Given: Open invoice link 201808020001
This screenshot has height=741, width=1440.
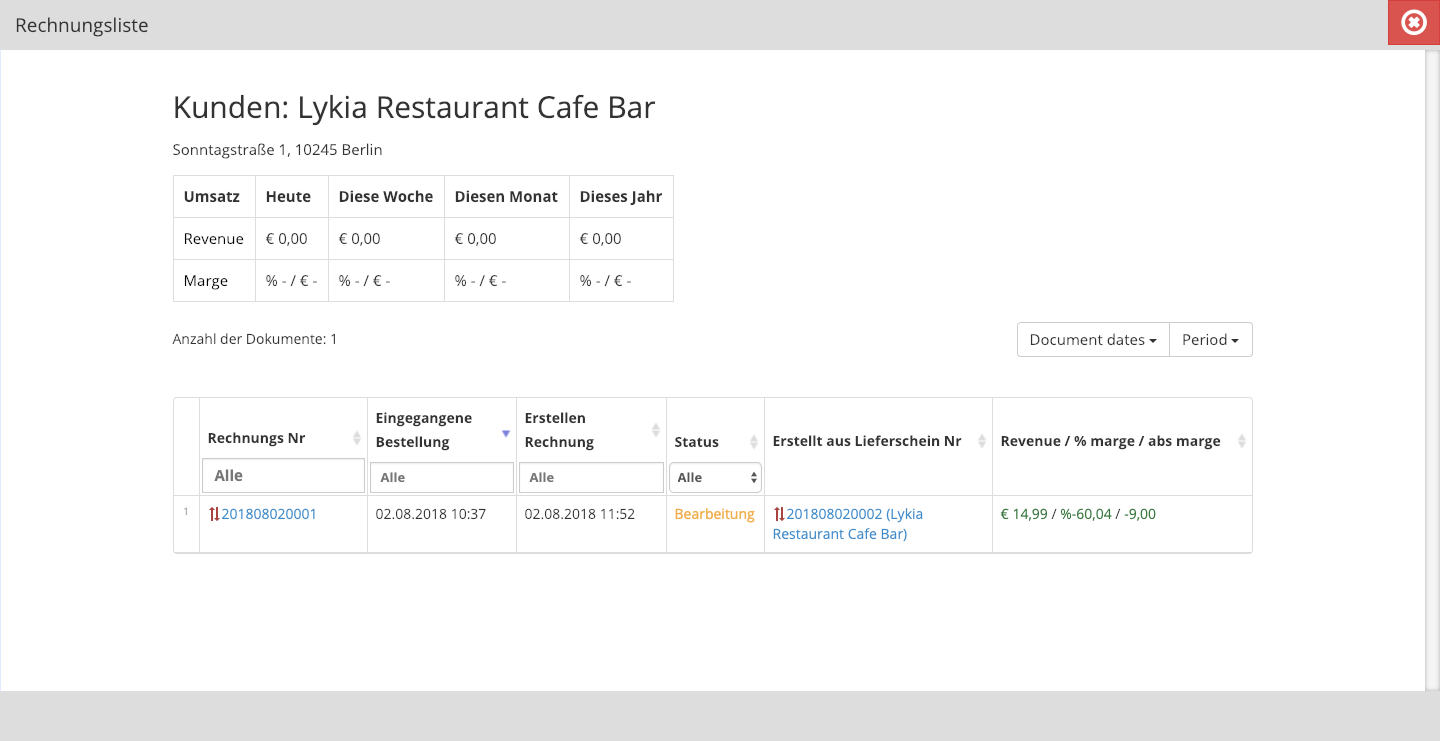Looking at the screenshot, I should coord(269,514).
